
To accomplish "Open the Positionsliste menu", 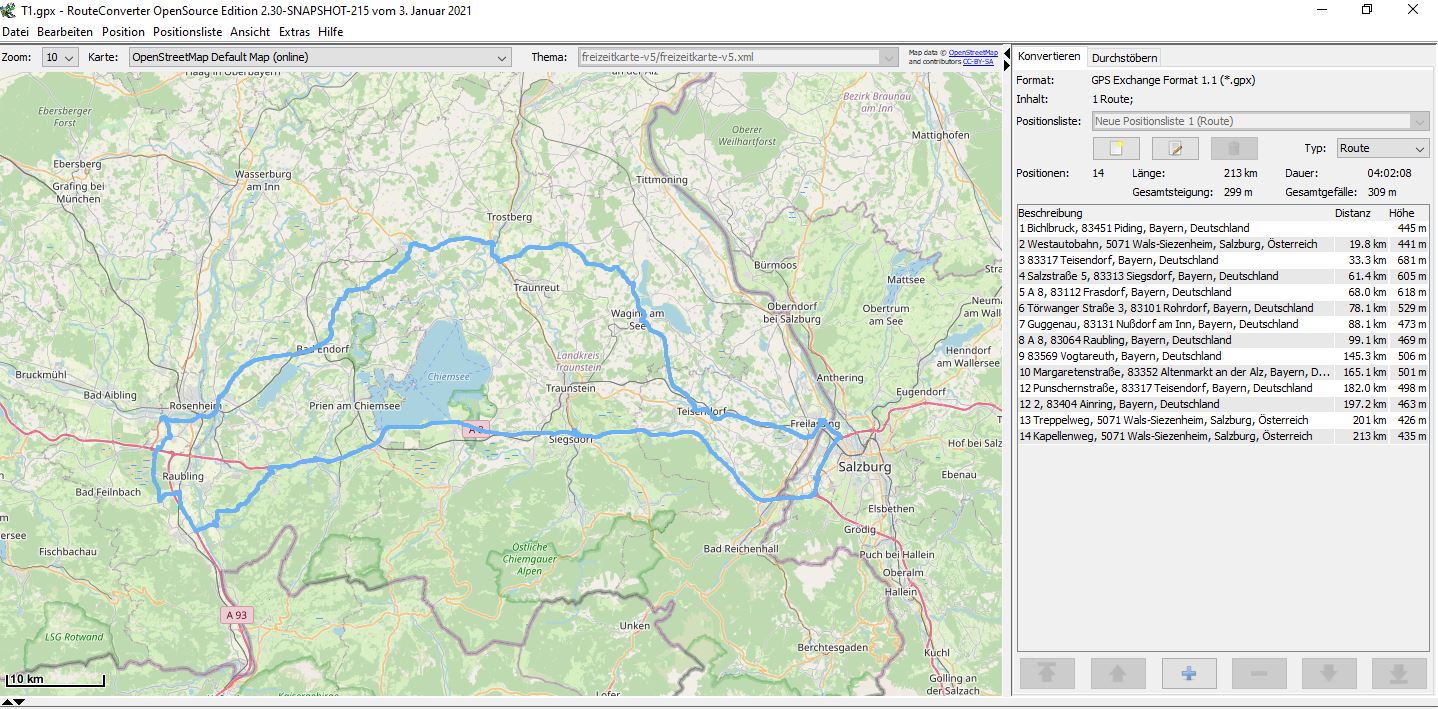I will click(x=187, y=32).
